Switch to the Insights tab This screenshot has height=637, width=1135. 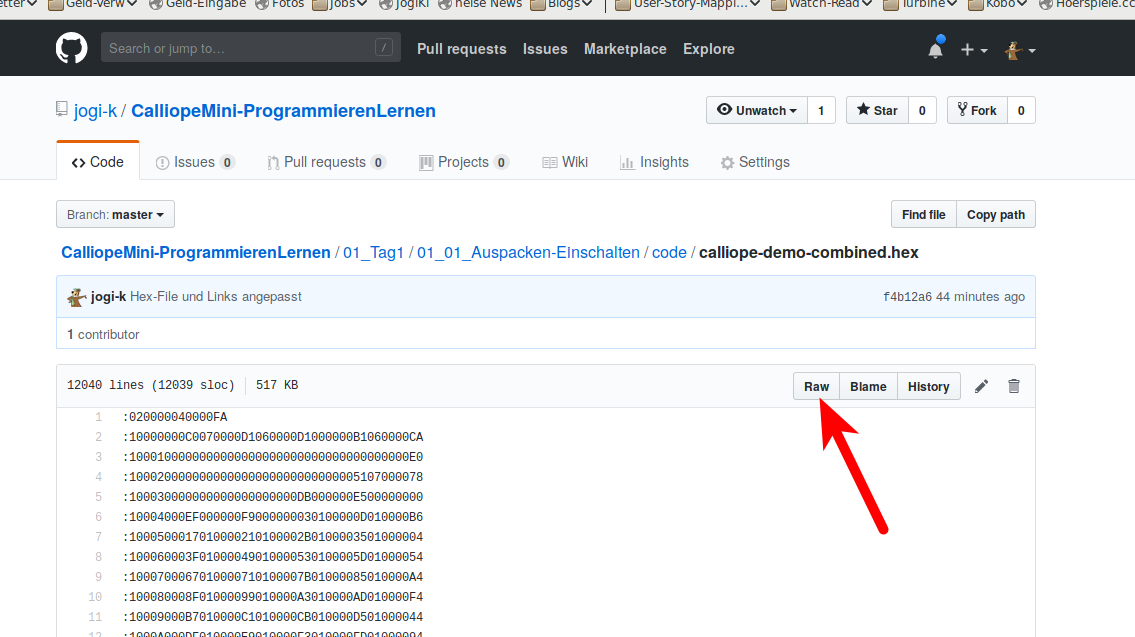pos(654,162)
